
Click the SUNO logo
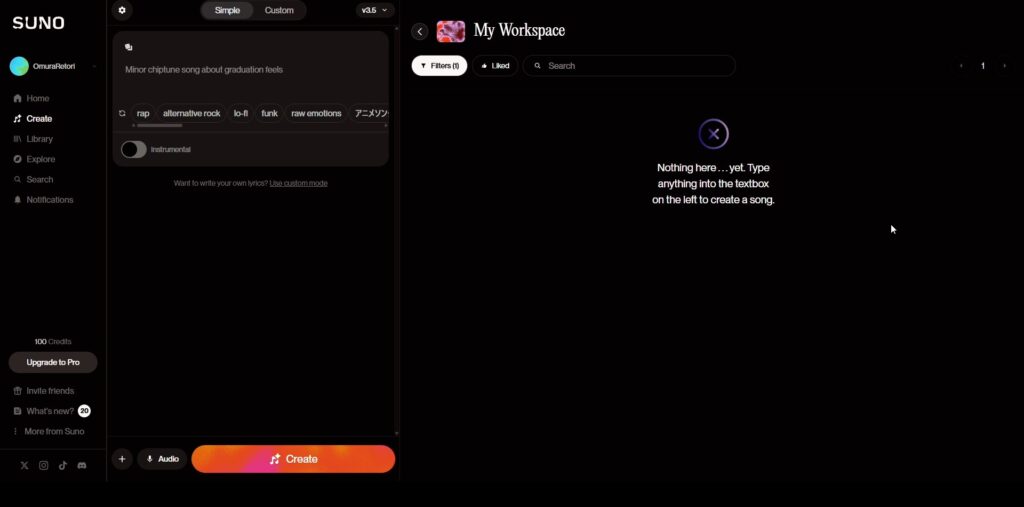coord(38,23)
